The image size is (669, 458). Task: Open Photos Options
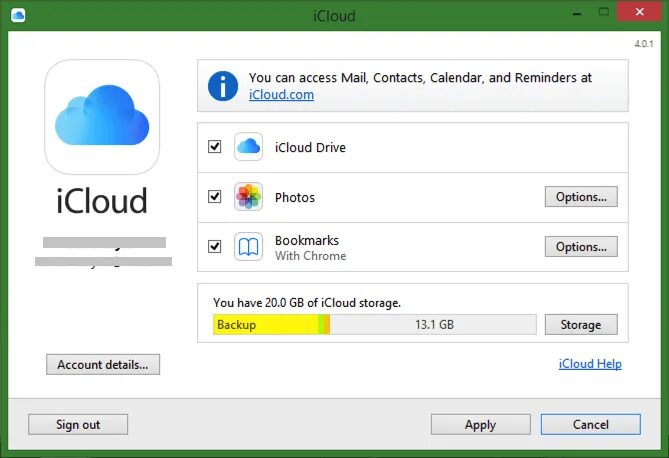581,197
